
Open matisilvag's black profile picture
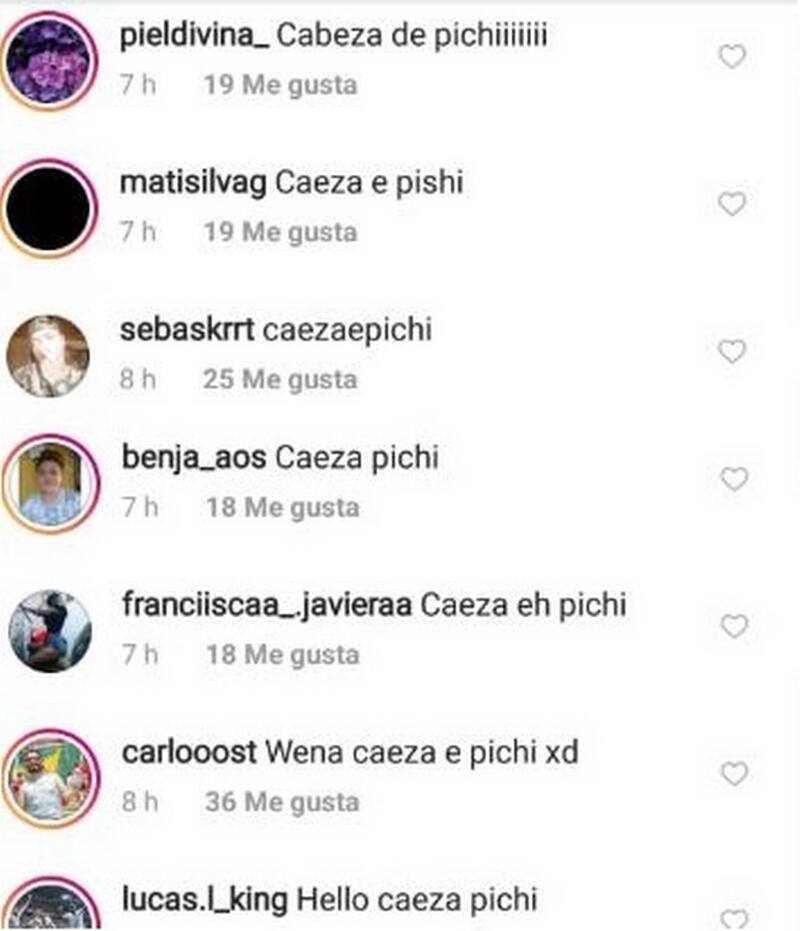pyautogui.click(x=48, y=208)
